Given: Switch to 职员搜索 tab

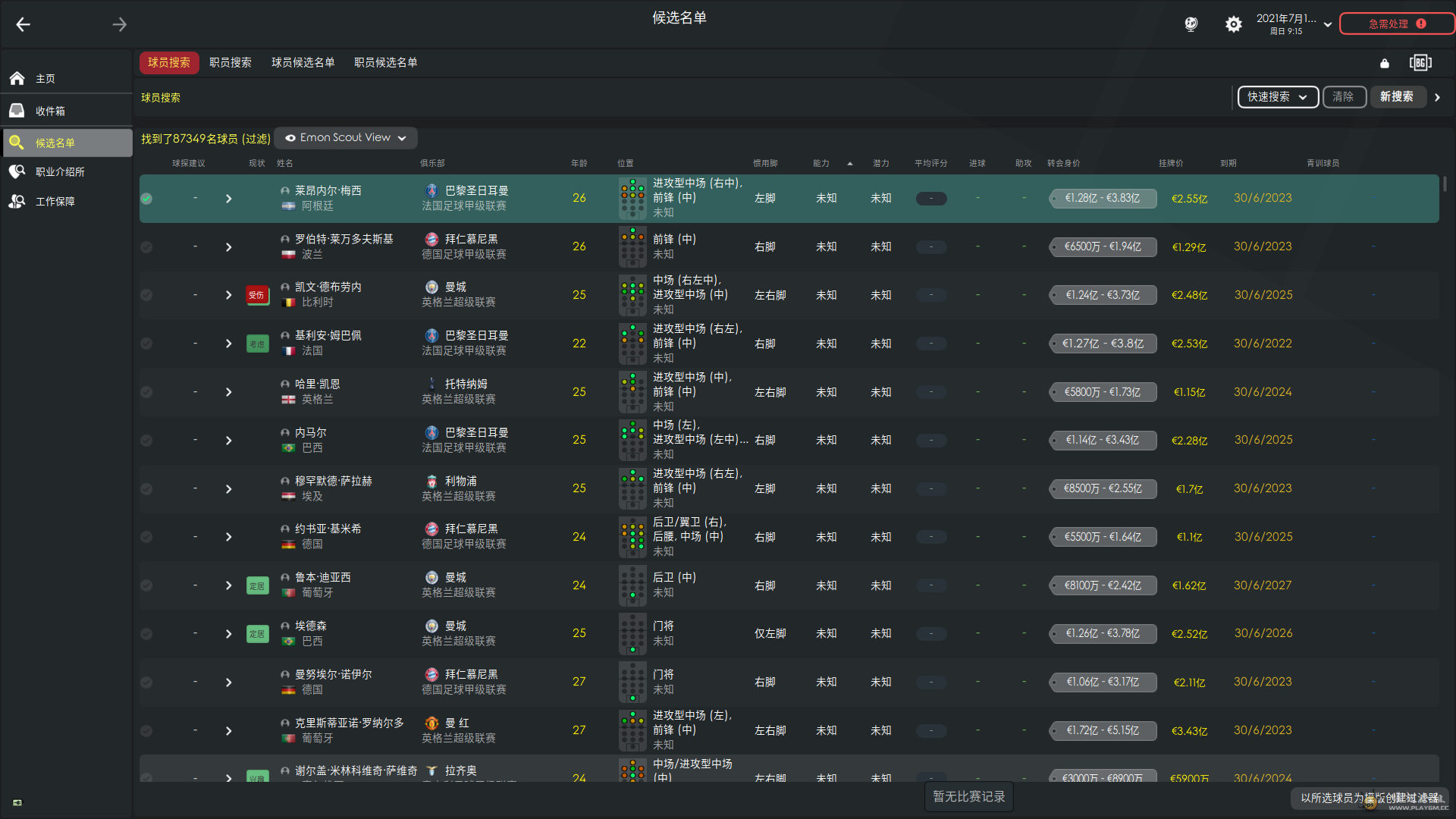Looking at the screenshot, I should point(230,63).
